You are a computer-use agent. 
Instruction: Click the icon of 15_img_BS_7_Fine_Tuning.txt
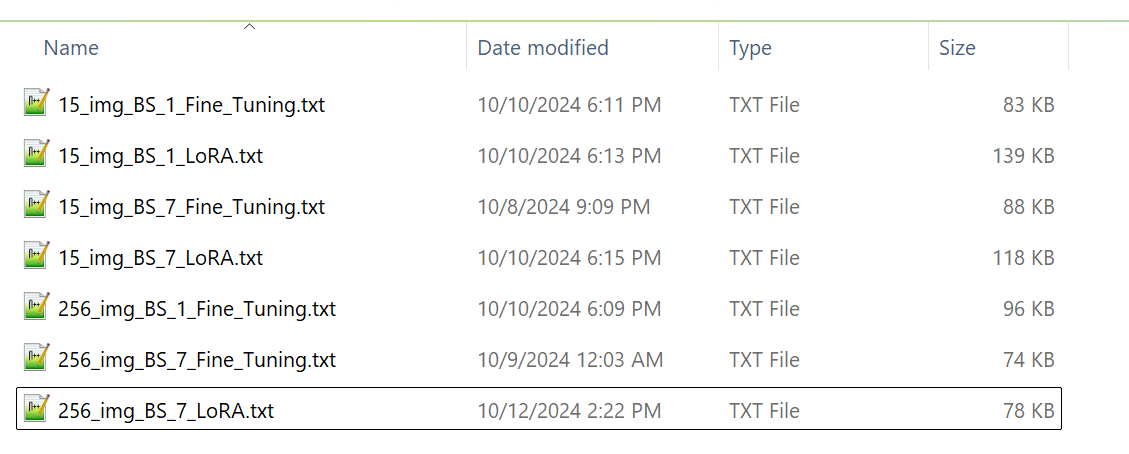tap(37, 207)
